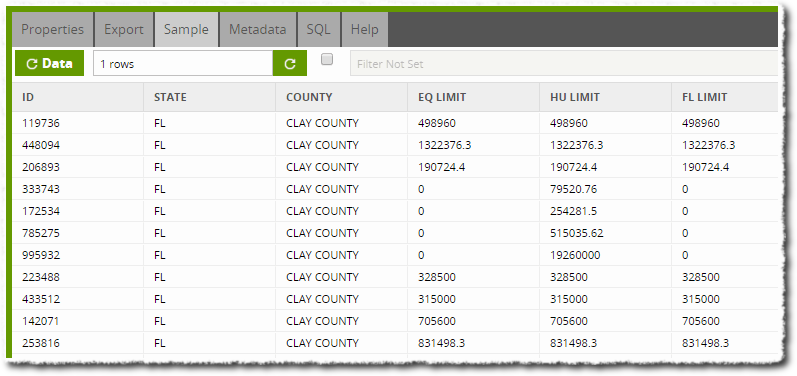This screenshot has height=376, width=797.
Task: Click FL LIMIT value 831498.3
Action: [x=706, y=343]
